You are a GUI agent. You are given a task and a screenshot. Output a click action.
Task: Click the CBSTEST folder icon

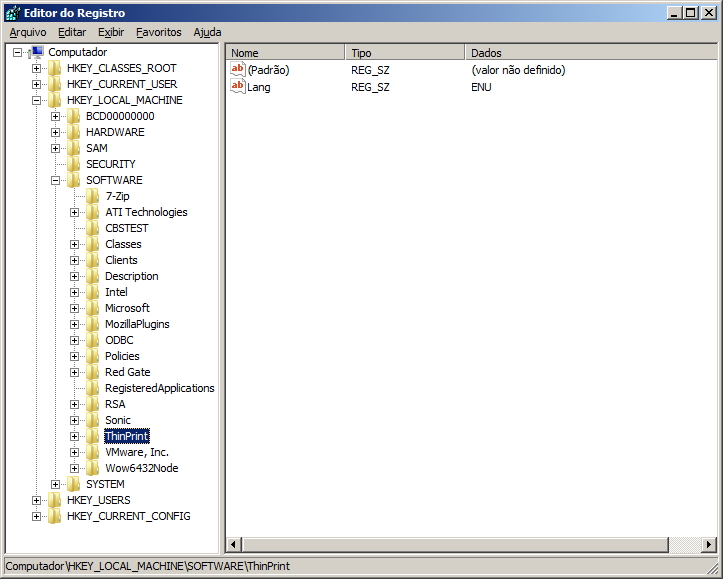(x=92, y=228)
